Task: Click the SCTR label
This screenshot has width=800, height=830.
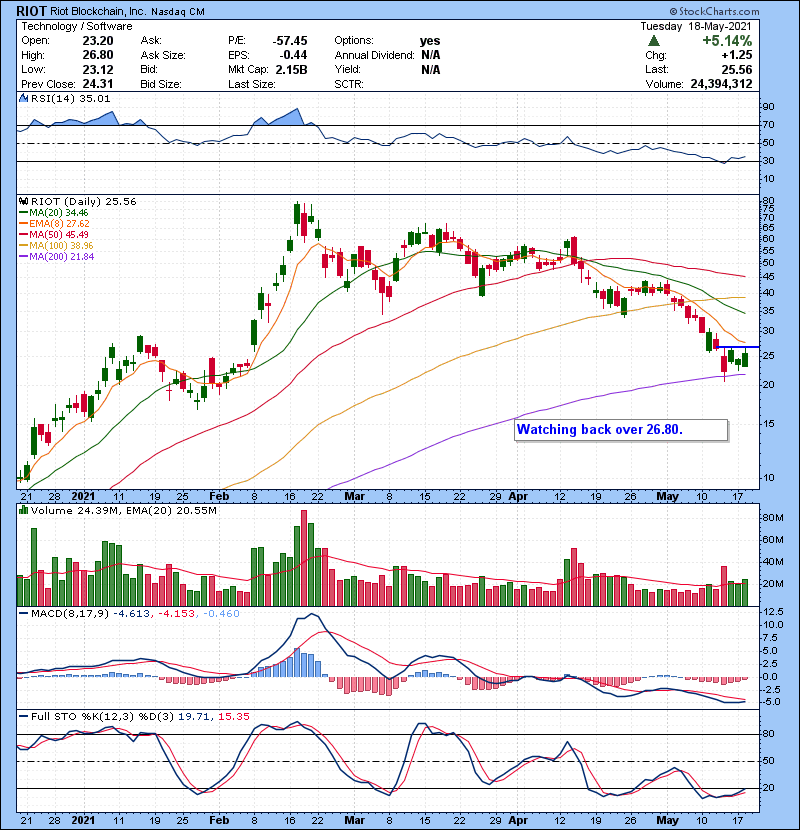Action: click(x=349, y=84)
